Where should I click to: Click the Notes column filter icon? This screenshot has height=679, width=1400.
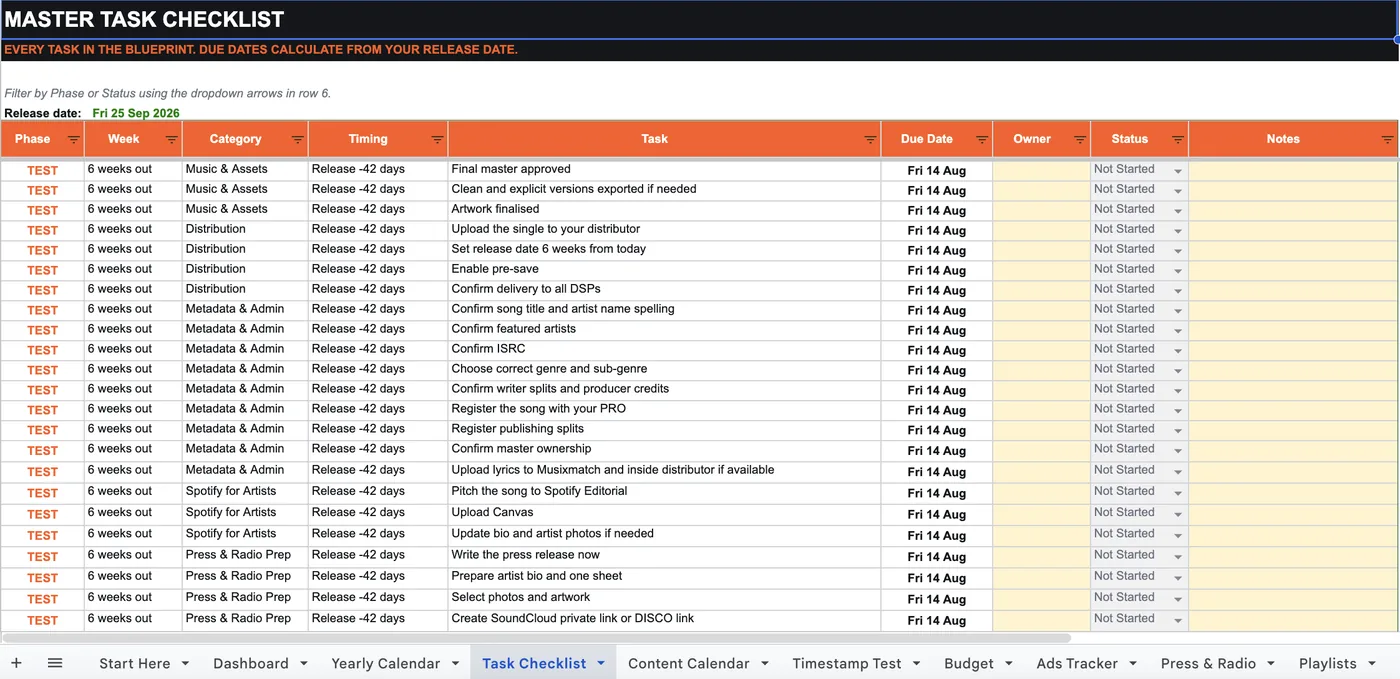(1388, 140)
